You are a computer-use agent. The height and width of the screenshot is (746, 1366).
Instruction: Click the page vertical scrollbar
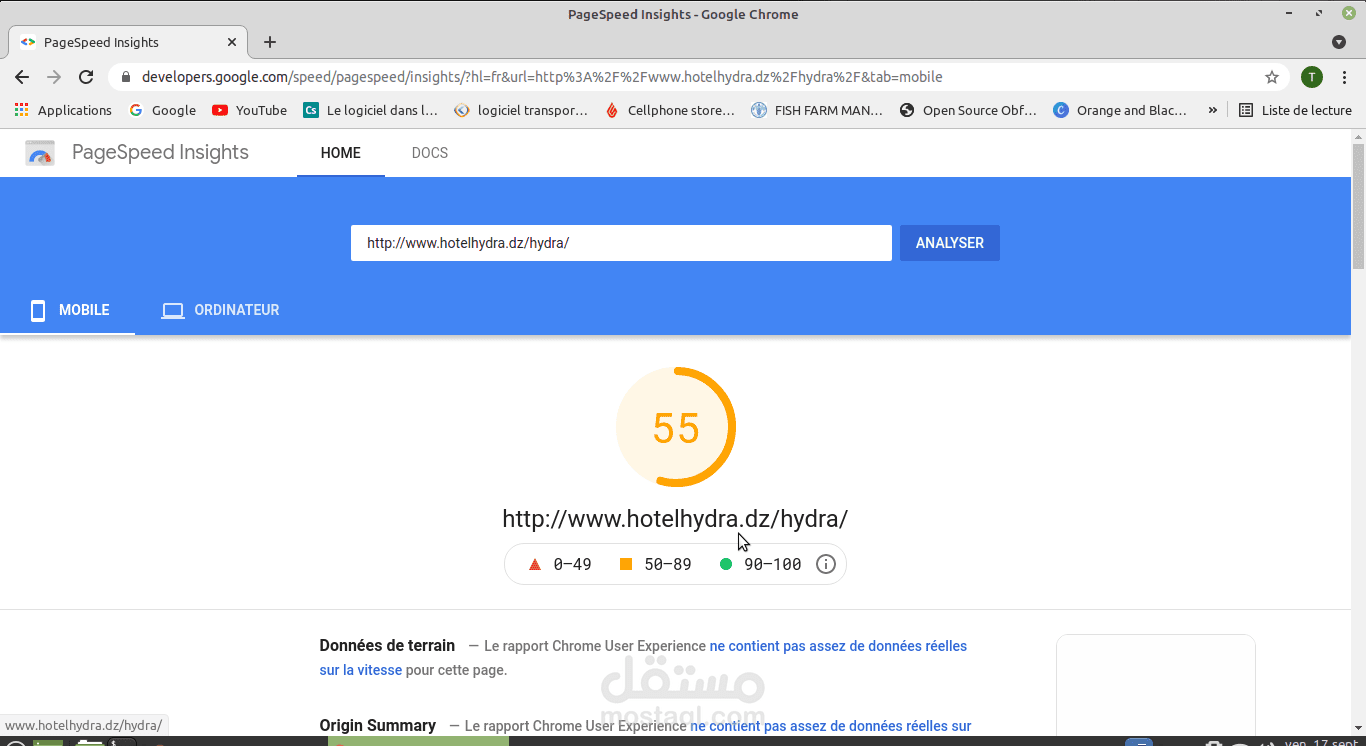[1358, 205]
